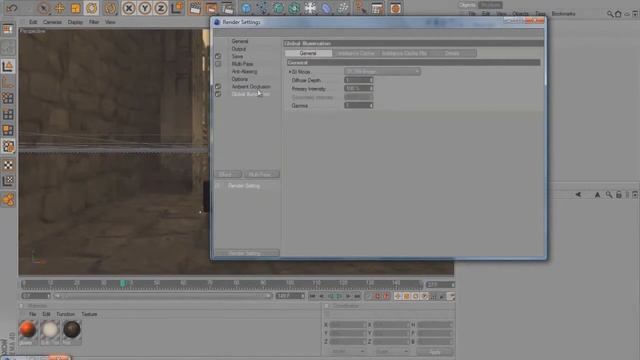The width and height of the screenshot is (640, 360).
Task: Open the viewport Cameras menu
Action: [x=53, y=22]
